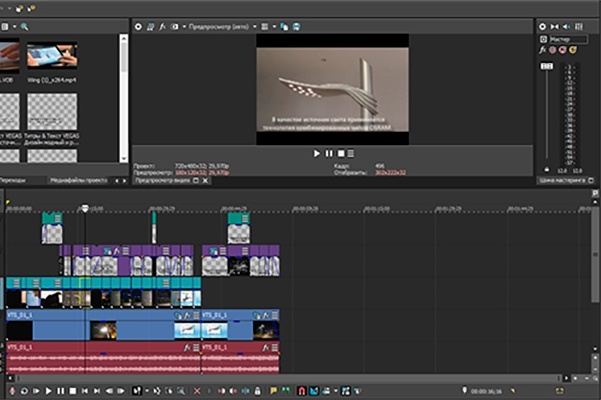Click the timeline playhead marker
The height and width of the screenshot is (400, 601).
tap(85, 208)
